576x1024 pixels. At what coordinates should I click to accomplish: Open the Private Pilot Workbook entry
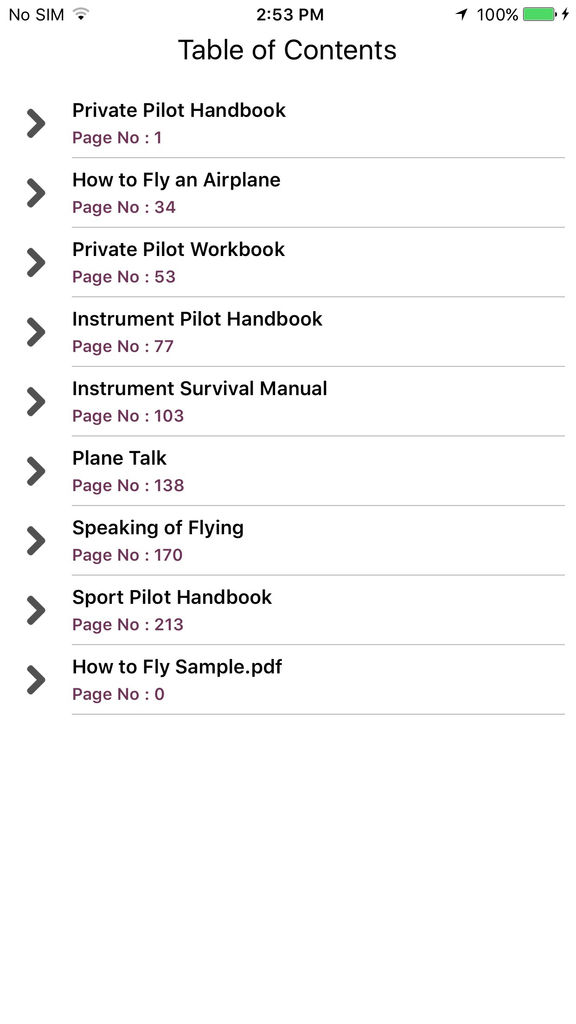click(x=288, y=263)
